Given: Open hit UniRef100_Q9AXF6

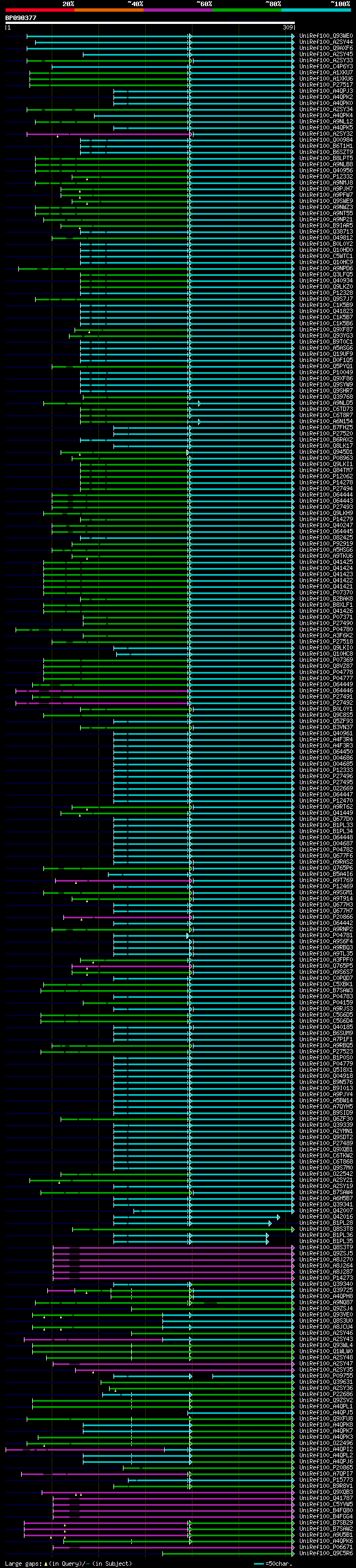Looking at the screenshot, I should (325, 48).
